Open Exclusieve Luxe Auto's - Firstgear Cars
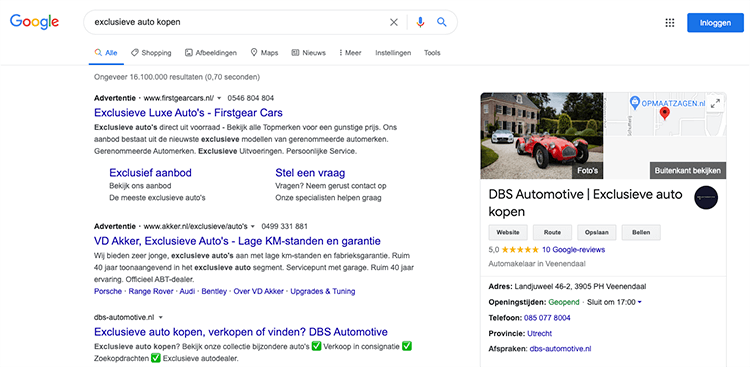 coord(188,113)
